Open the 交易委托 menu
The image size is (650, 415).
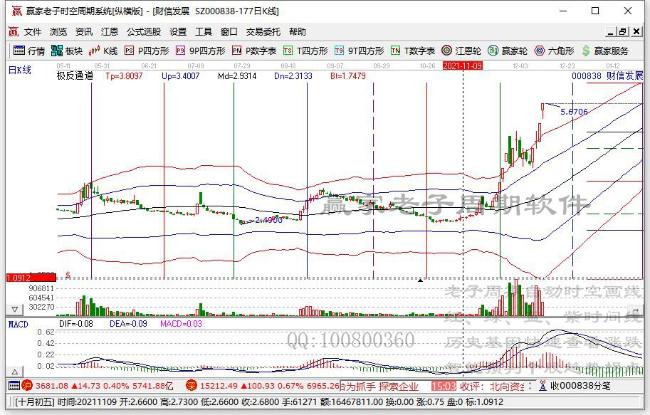pos(263,32)
